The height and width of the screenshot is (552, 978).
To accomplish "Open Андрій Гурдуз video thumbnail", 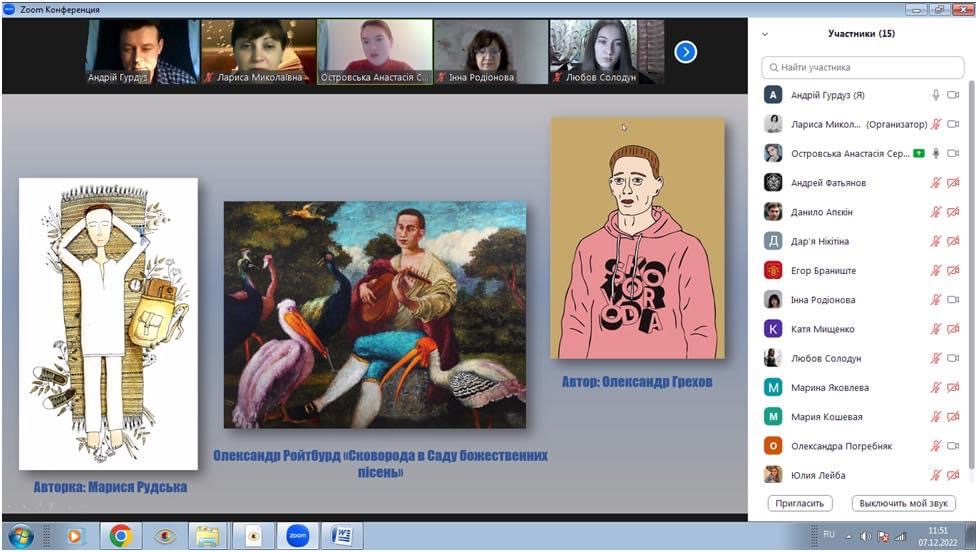I will pos(142,52).
